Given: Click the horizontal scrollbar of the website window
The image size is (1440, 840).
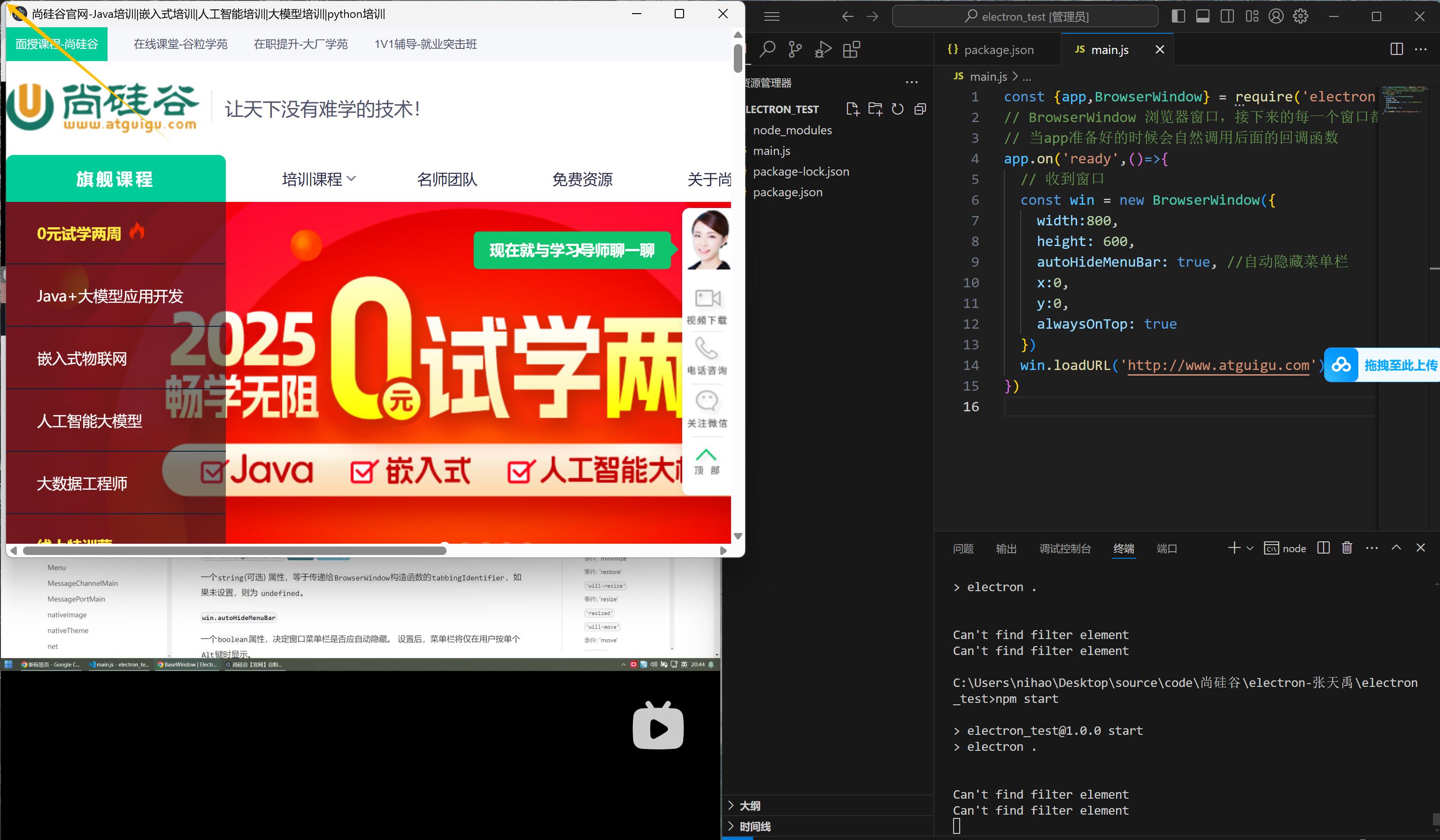Looking at the screenshot, I should click(x=234, y=551).
